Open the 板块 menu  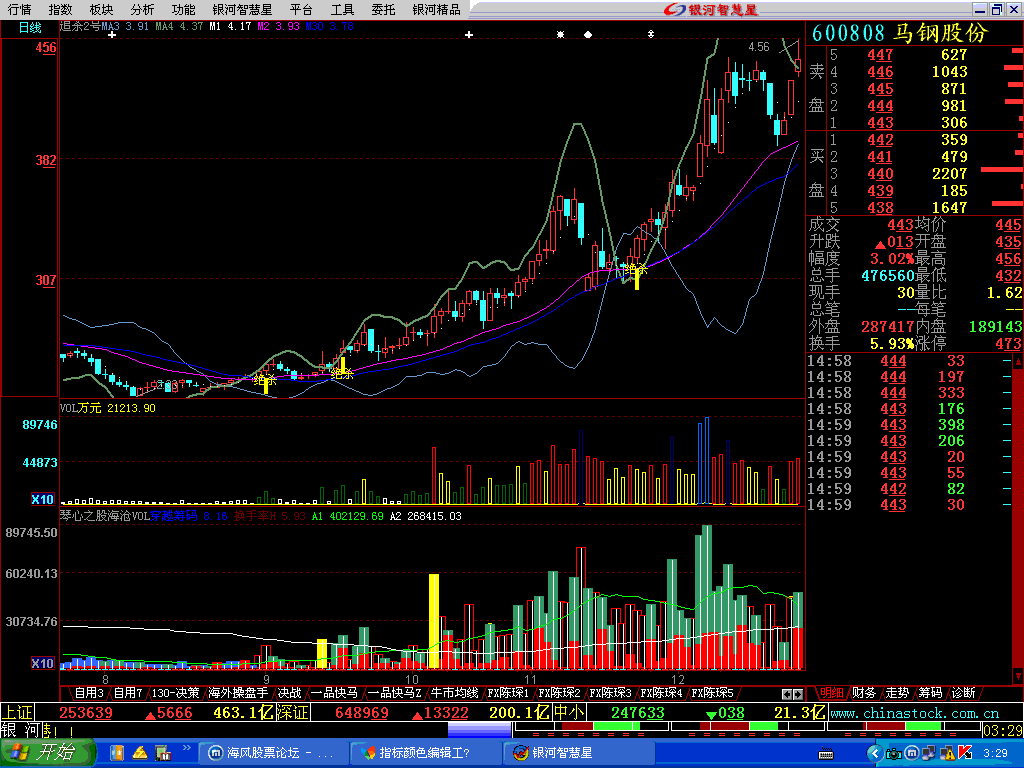[101, 9]
